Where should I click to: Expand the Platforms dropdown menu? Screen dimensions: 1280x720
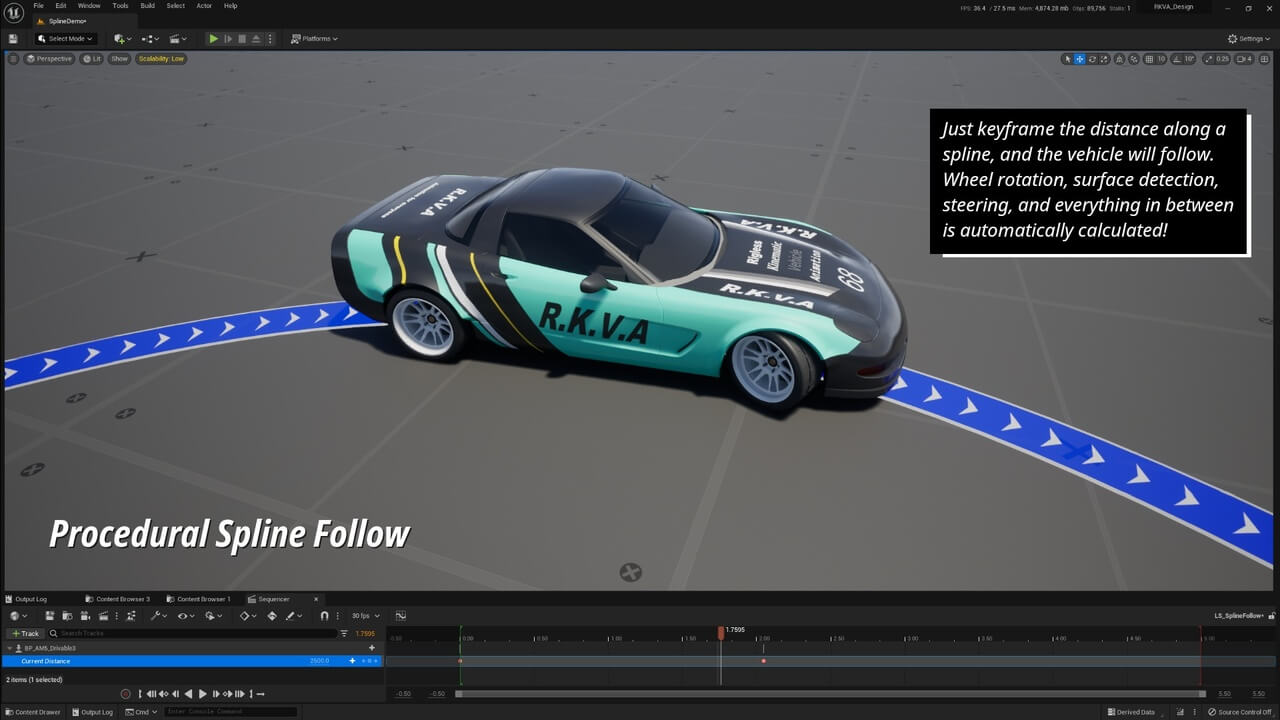(314, 39)
